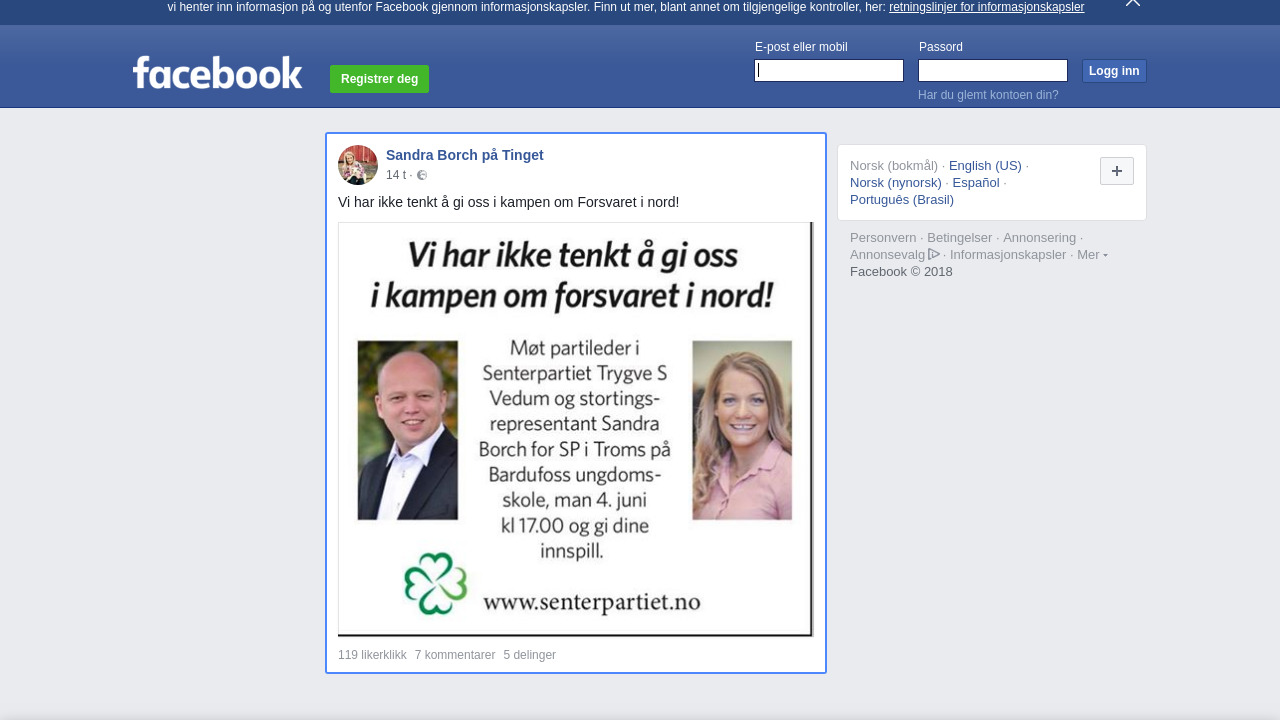Switch language to Português (Brasil)
This screenshot has width=1280, height=720.
[x=902, y=200]
